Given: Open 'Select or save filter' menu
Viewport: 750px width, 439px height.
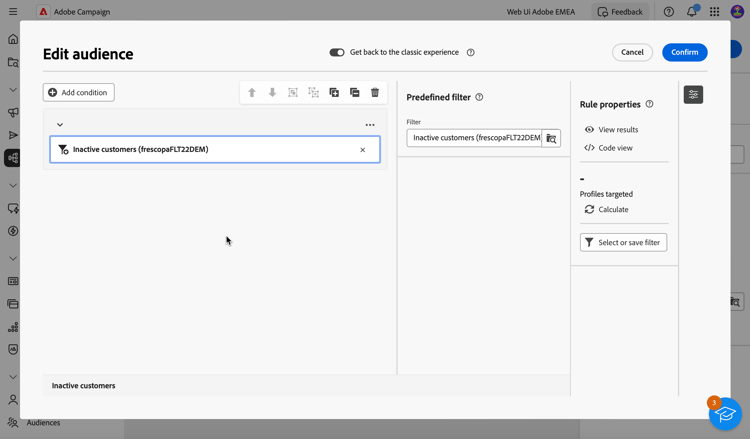Looking at the screenshot, I should click(623, 242).
